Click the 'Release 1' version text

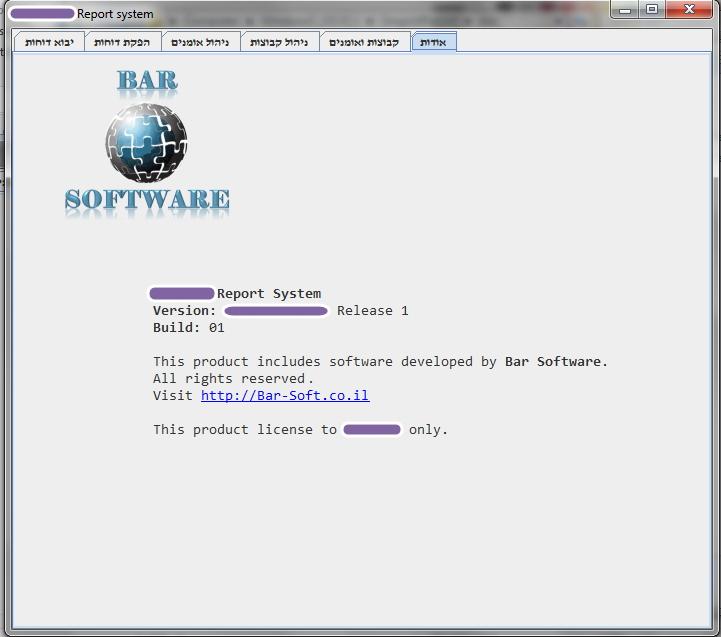click(x=372, y=311)
